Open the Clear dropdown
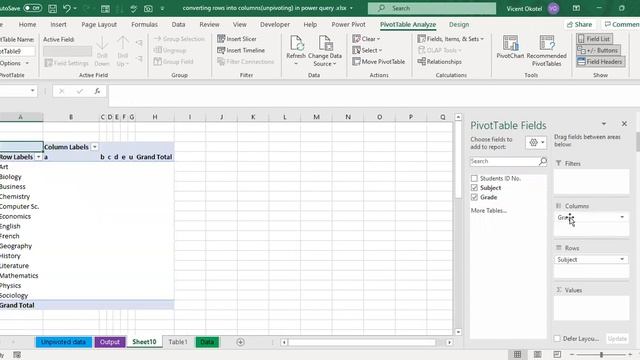640x360 pixels. tap(367, 39)
